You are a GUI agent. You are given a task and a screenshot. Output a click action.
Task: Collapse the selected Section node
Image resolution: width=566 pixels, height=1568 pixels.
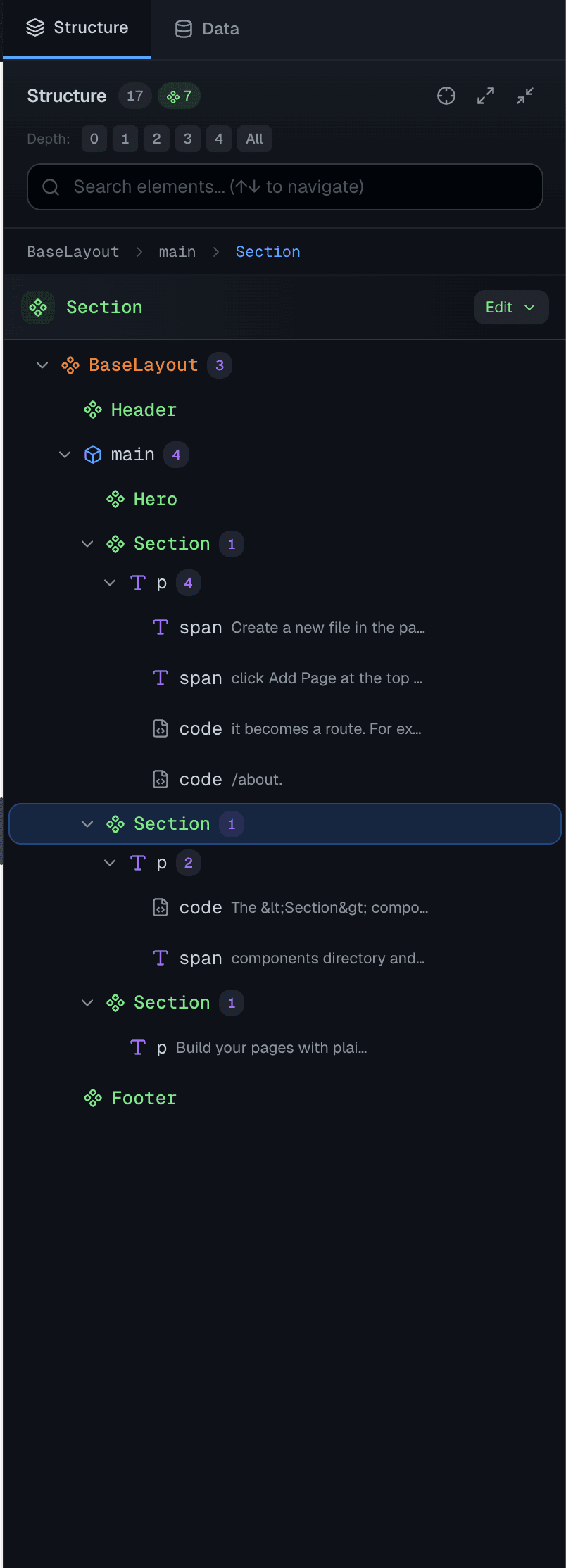(87, 823)
